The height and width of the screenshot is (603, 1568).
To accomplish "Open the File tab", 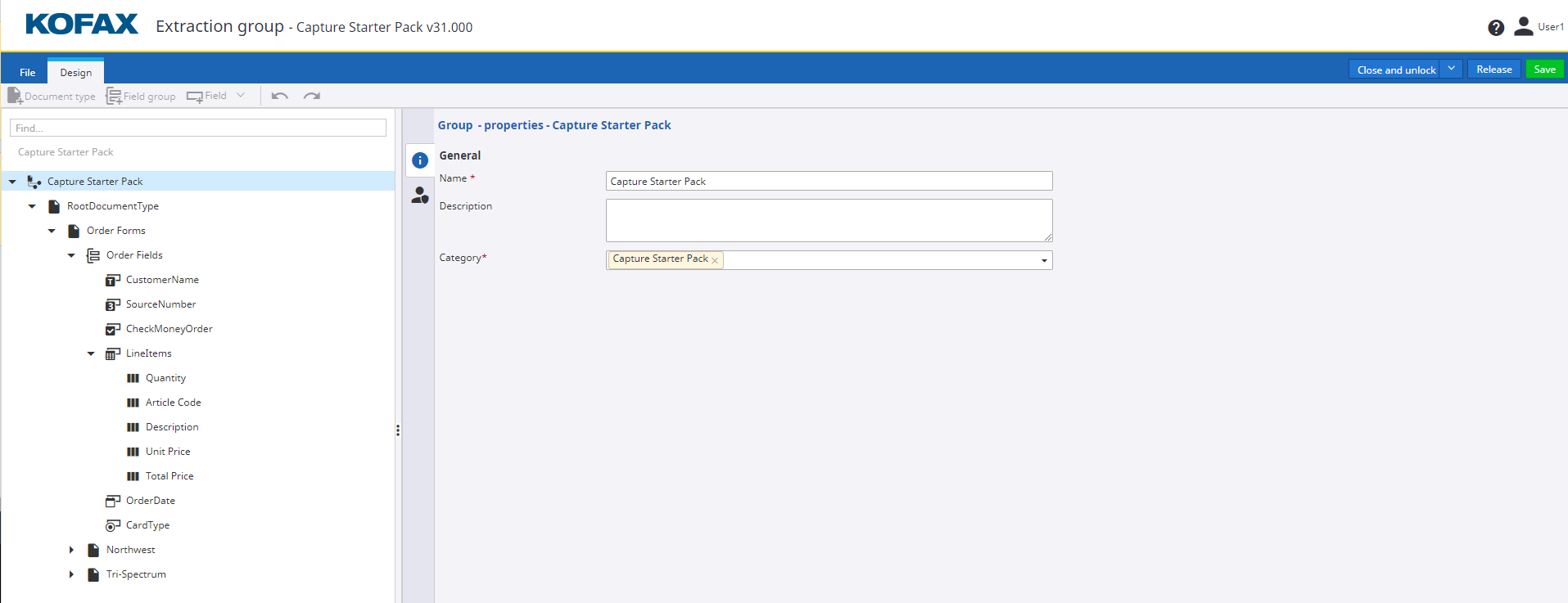I will point(27,72).
